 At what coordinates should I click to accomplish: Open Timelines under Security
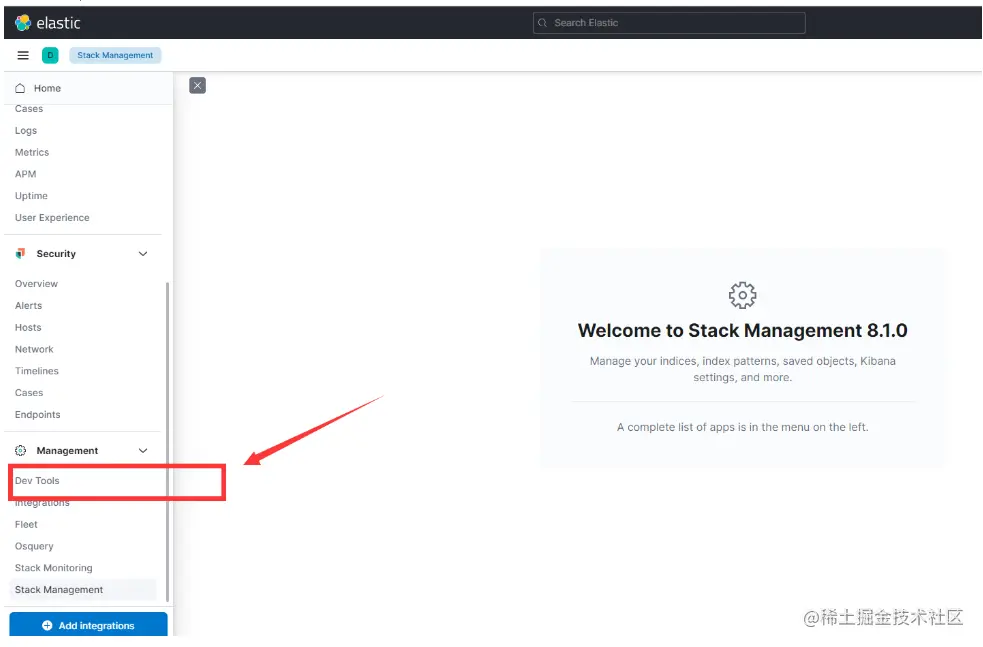coord(36,371)
